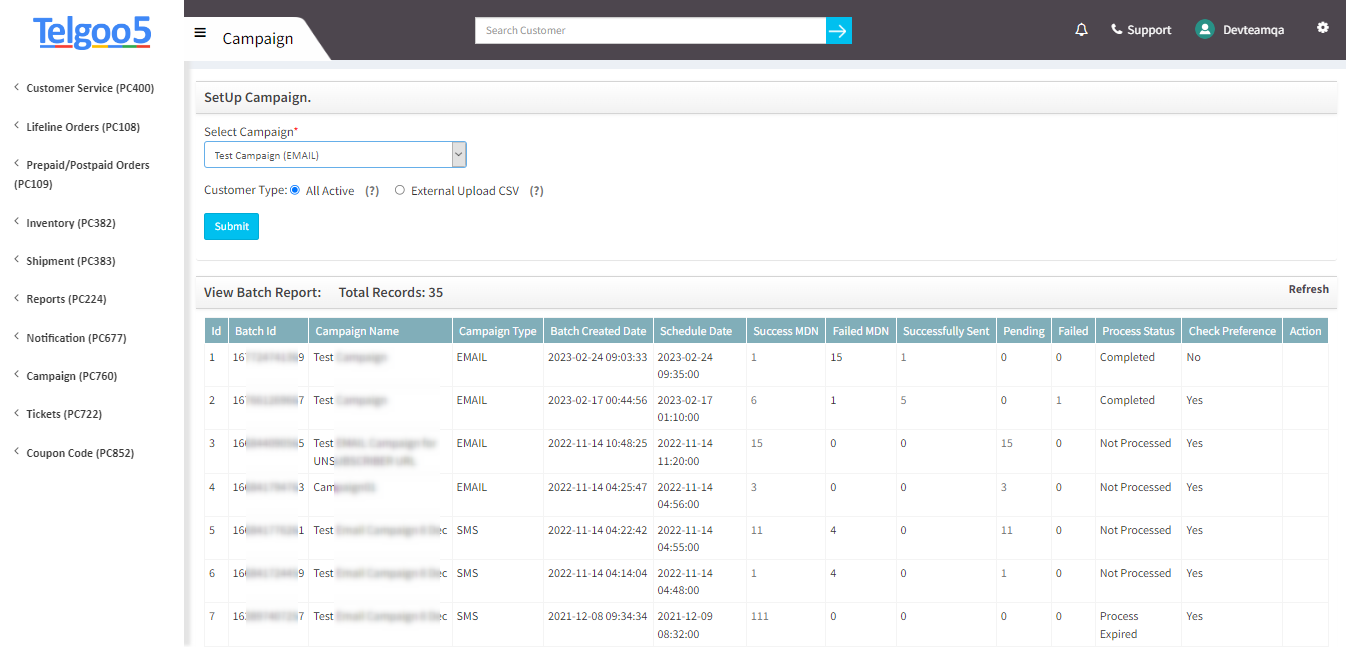Screen dimensions: 1346x647
Task: Open the hamburger navigation menu
Action: (199, 31)
